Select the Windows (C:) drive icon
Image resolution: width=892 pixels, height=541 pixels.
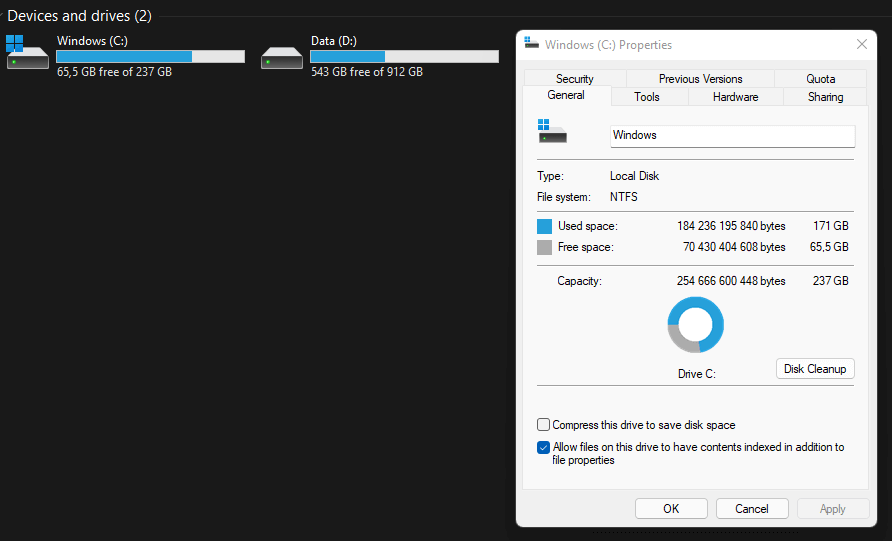click(27, 52)
